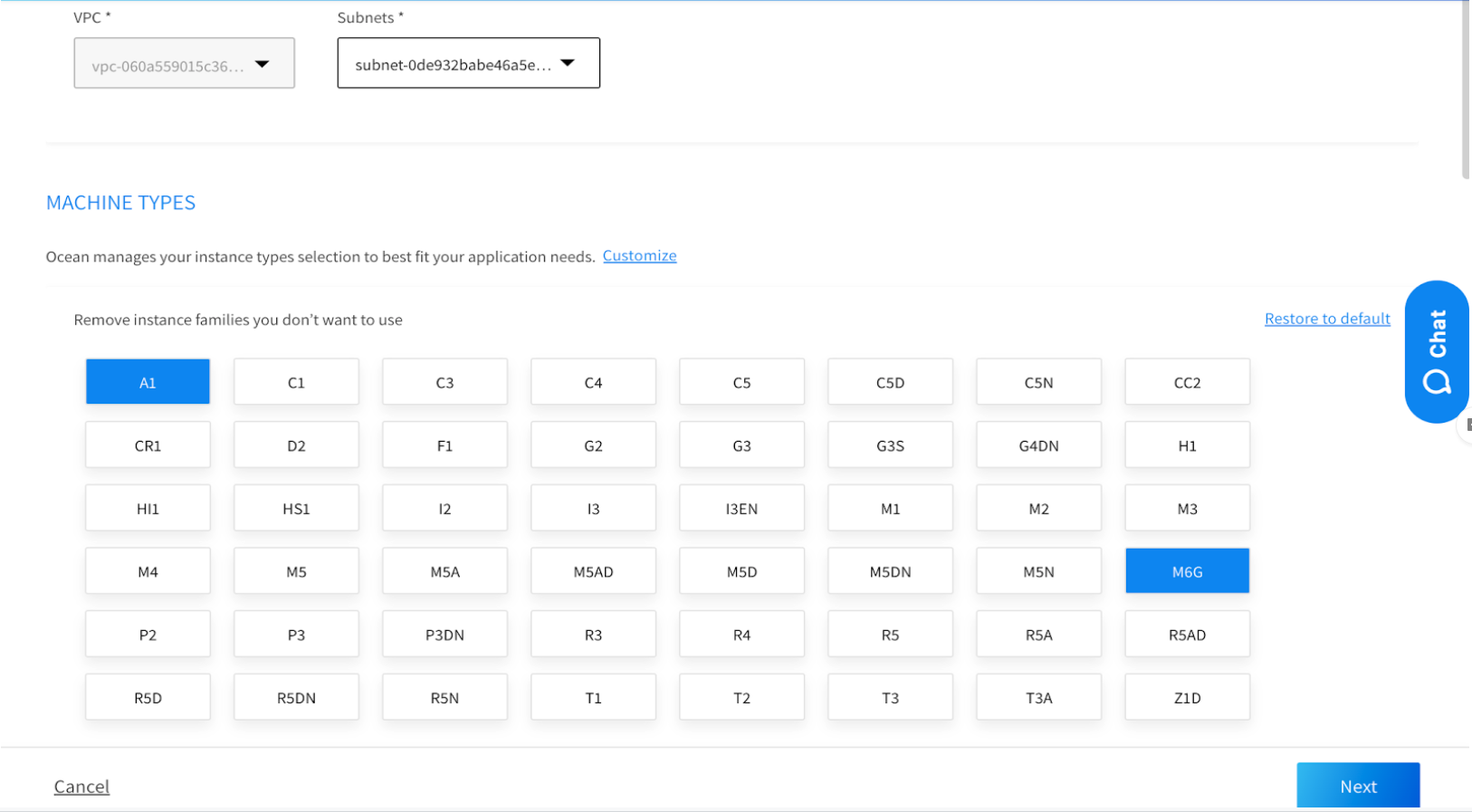The image size is (1472, 812).
Task: Select the M5AD instance family tile
Action: [x=593, y=571]
